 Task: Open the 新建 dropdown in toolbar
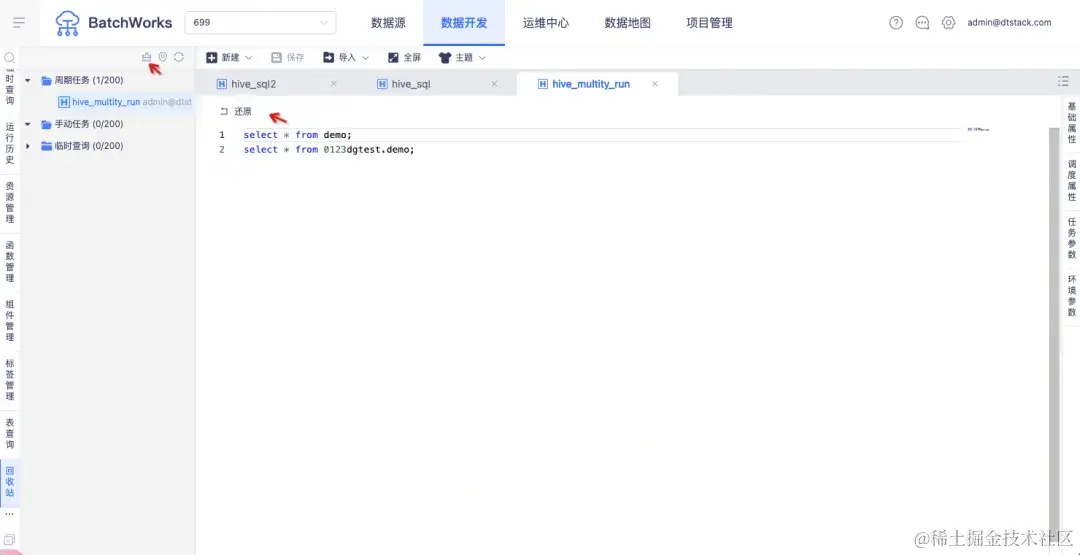pyautogui.click(x=229, y=58)
